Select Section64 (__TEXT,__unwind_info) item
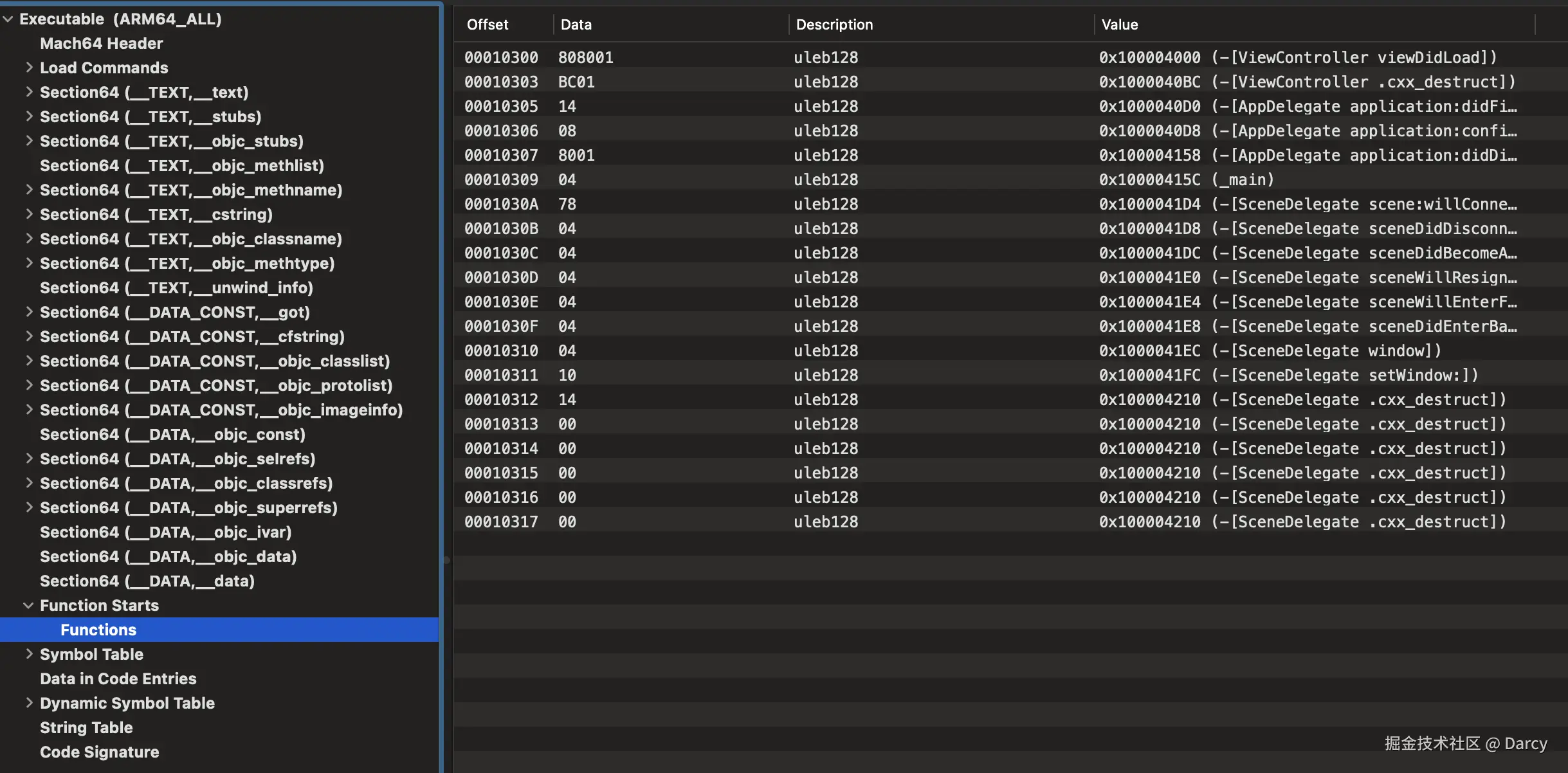This screenshot has width=1568, height=773. [x=176, y=287]
